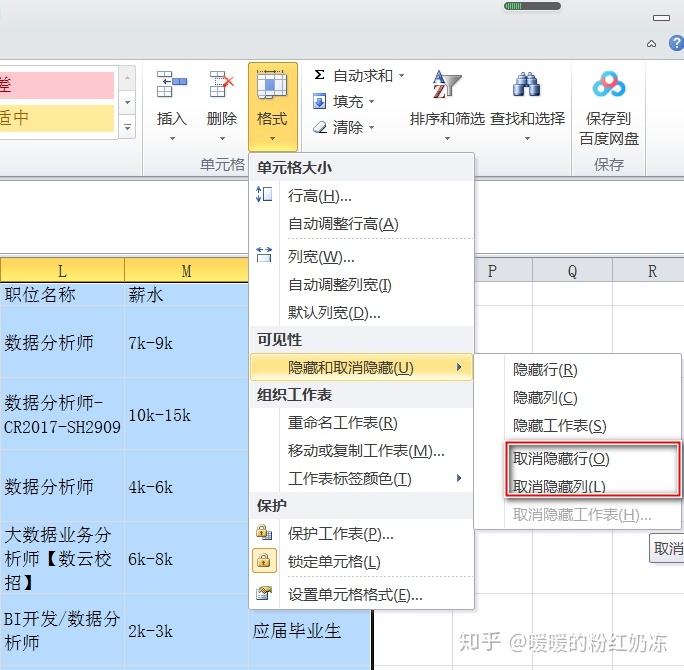Apply the yellow 适中 cell style
684x670 pixels.
[57, 118]
